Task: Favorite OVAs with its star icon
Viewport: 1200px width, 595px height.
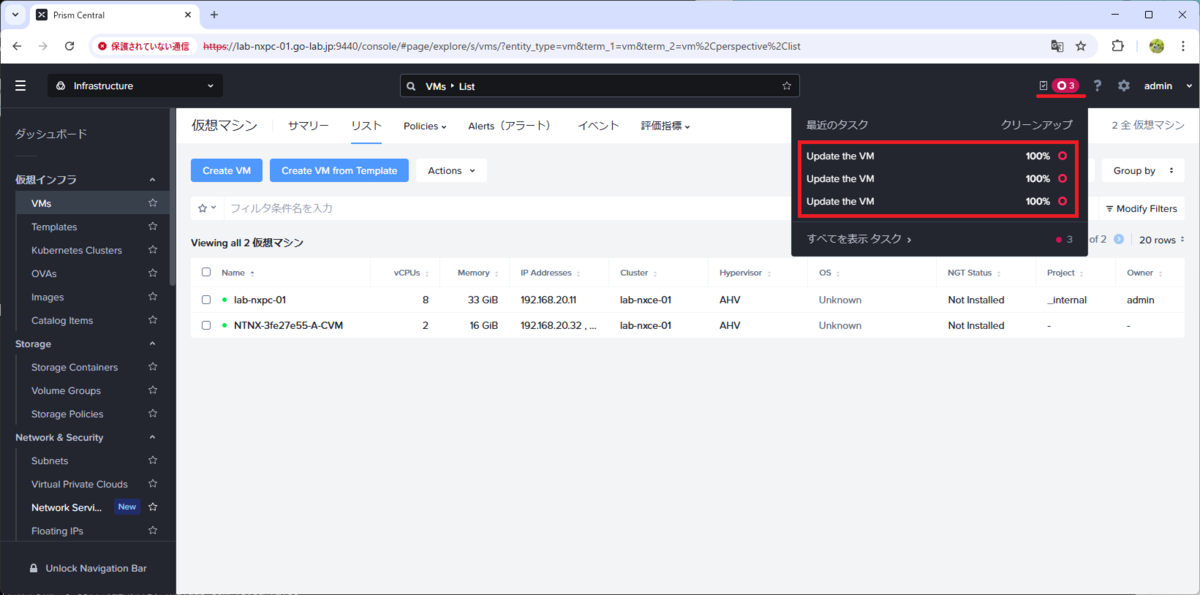Action: click(x=153, y=273)
